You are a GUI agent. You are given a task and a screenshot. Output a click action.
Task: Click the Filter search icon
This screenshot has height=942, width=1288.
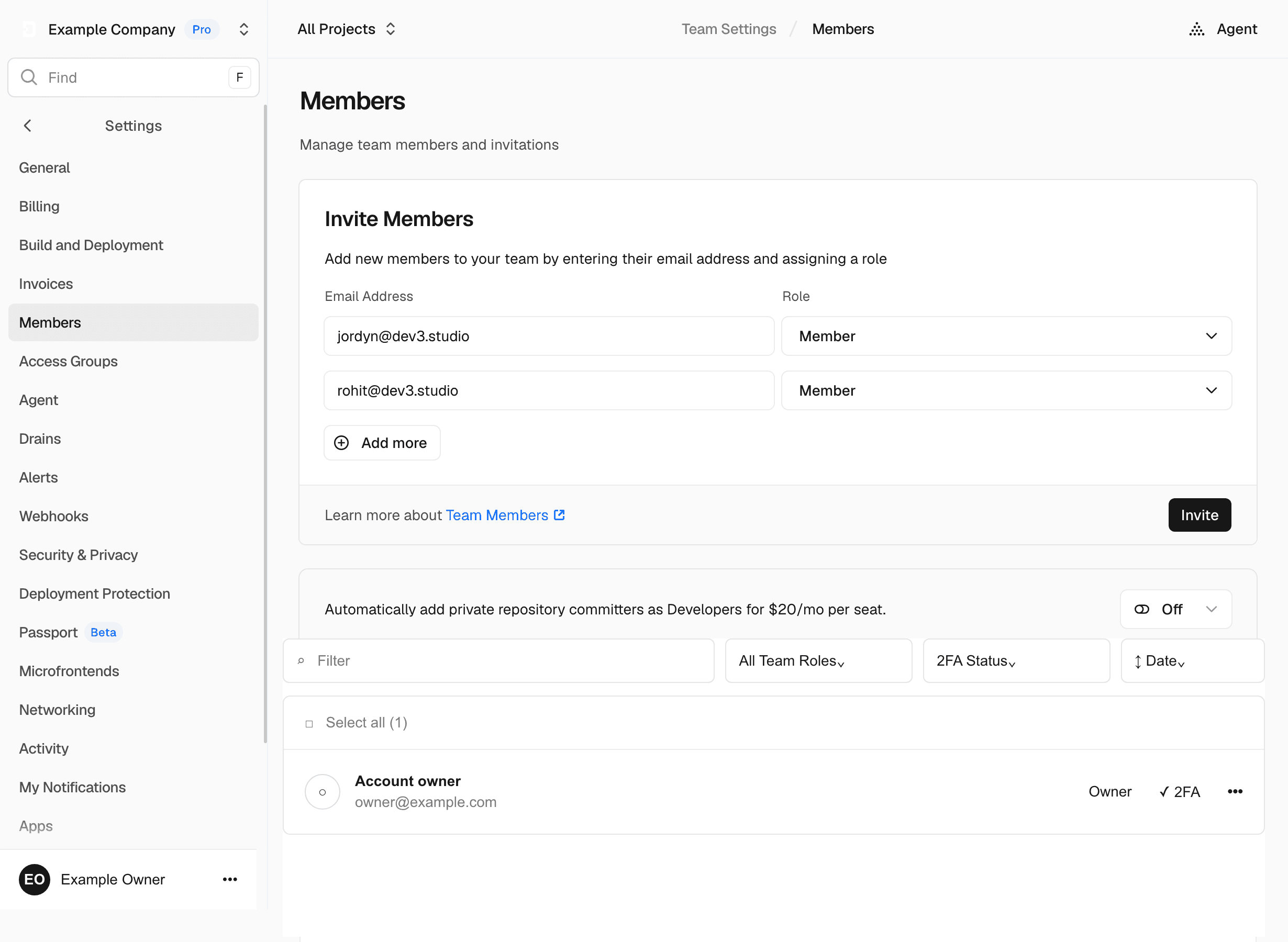click(301, 661)
